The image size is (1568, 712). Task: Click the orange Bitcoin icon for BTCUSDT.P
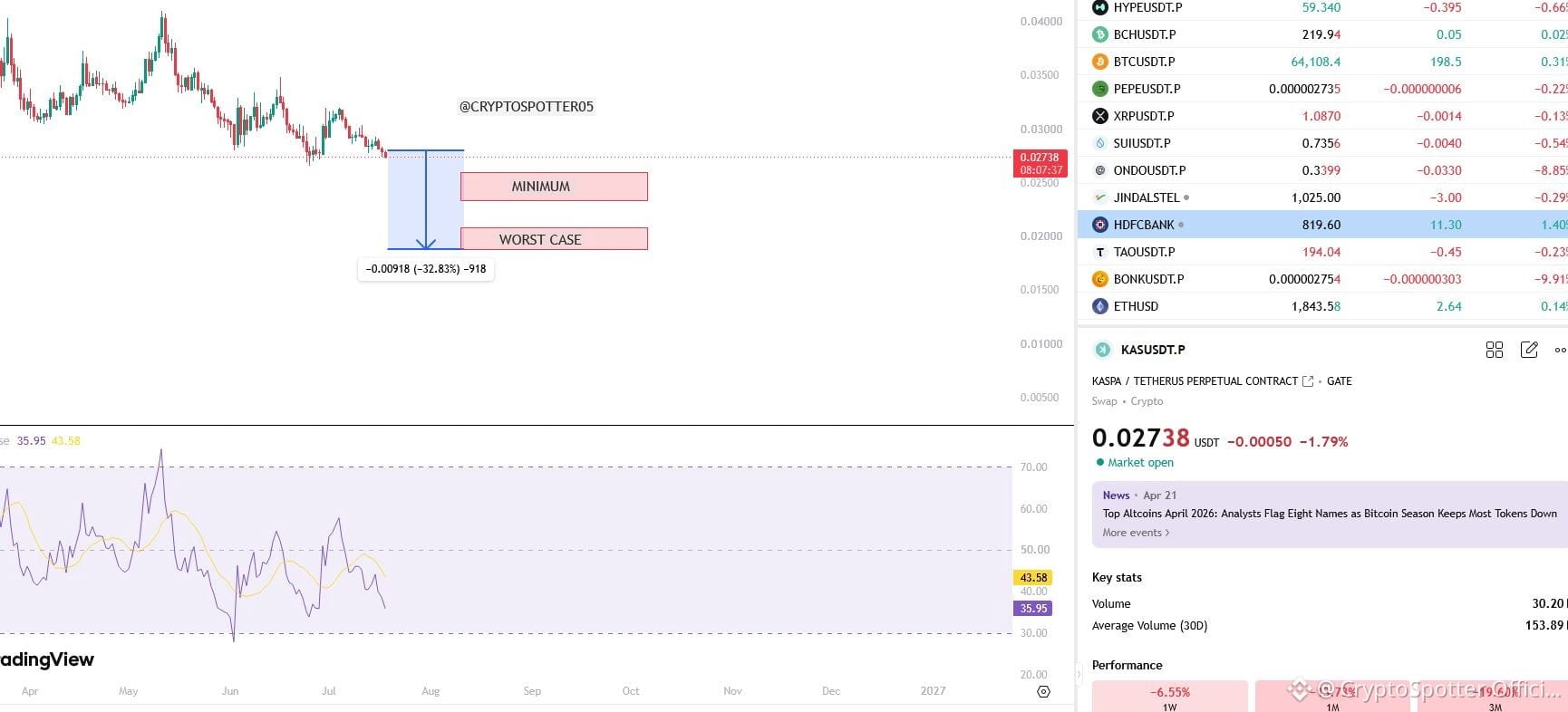(x=1100, y=62)
